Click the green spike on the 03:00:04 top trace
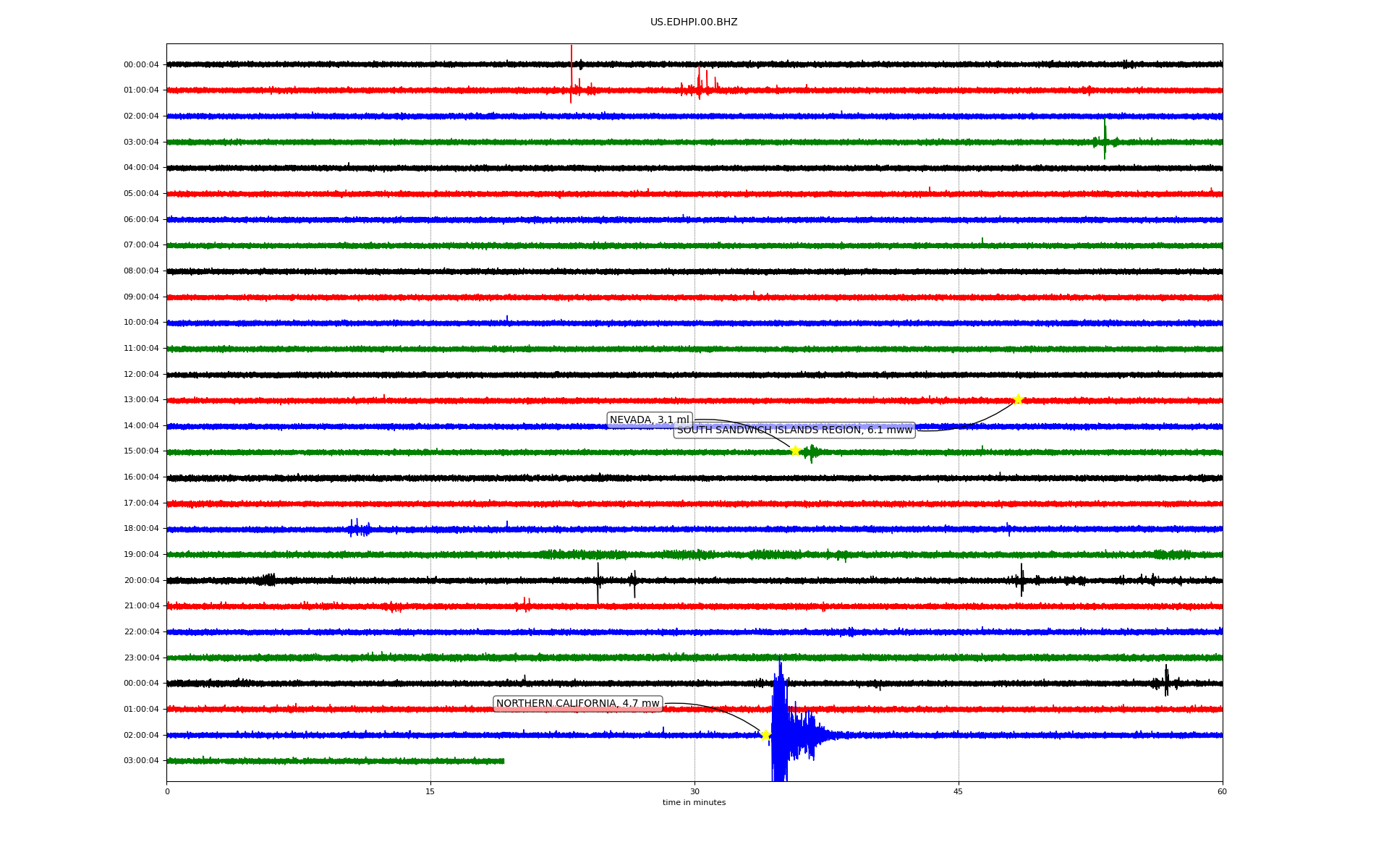1389x868 pixels. pos(1105,140)
